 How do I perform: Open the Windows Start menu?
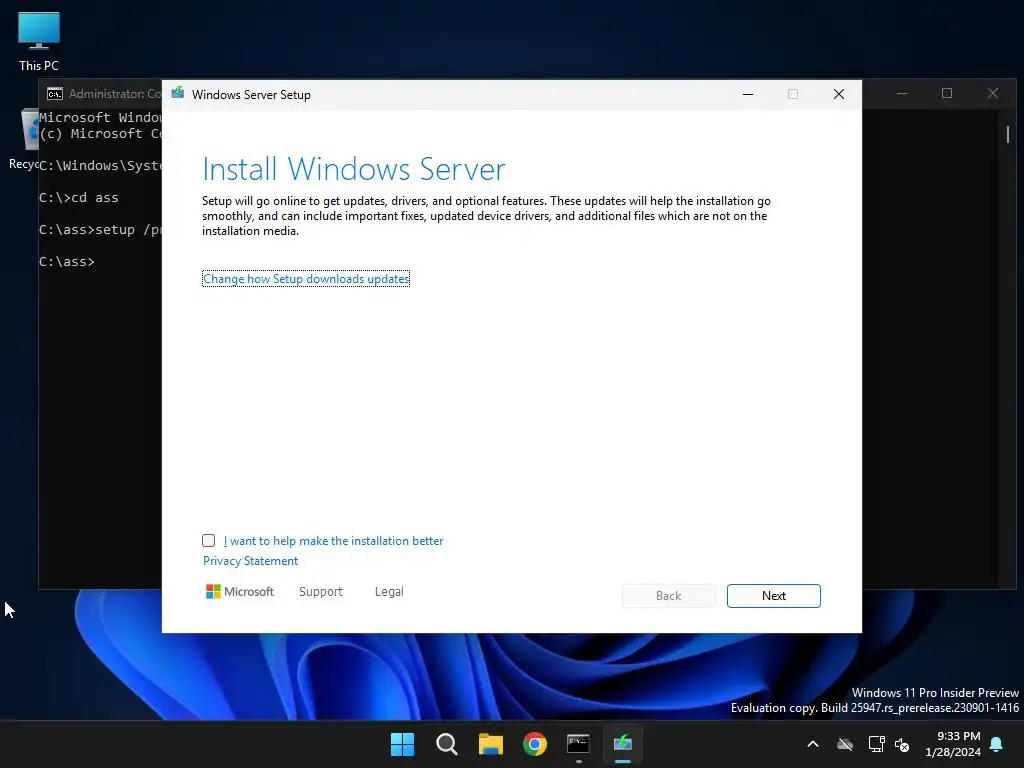[402, 744]
